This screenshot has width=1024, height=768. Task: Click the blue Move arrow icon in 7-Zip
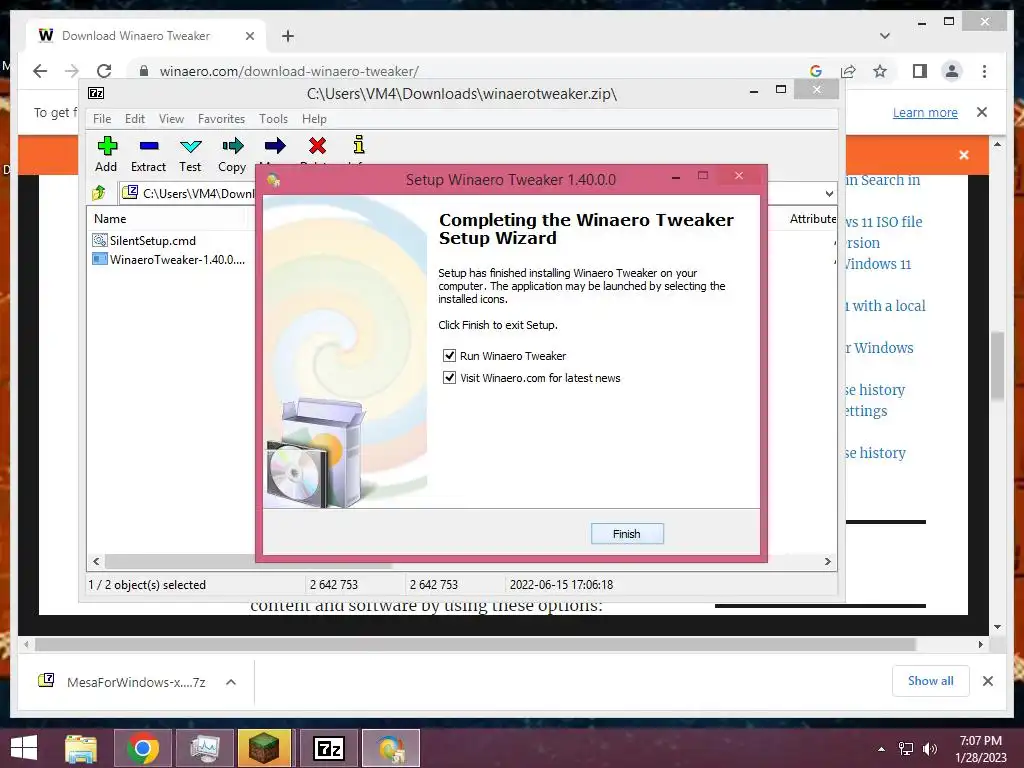pyautogui.click(x=275, y=146)
